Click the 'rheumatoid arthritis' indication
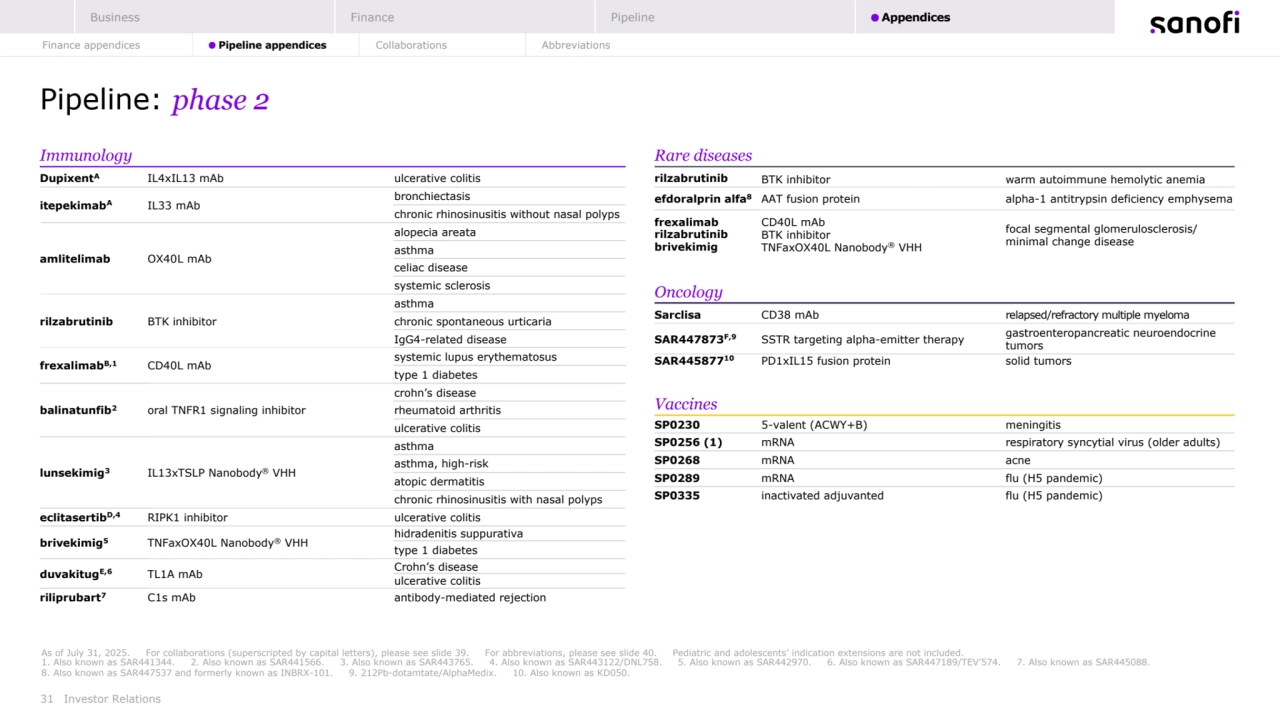Screen dimensions: 1280x720 (447, 410)
